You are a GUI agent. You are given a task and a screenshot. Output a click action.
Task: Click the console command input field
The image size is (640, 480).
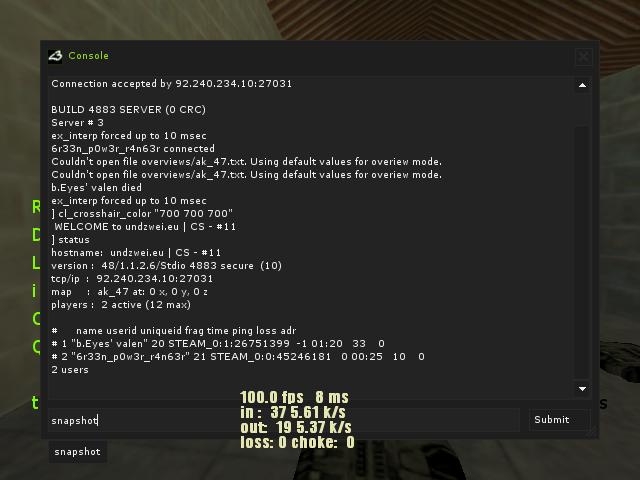[284, 420]
